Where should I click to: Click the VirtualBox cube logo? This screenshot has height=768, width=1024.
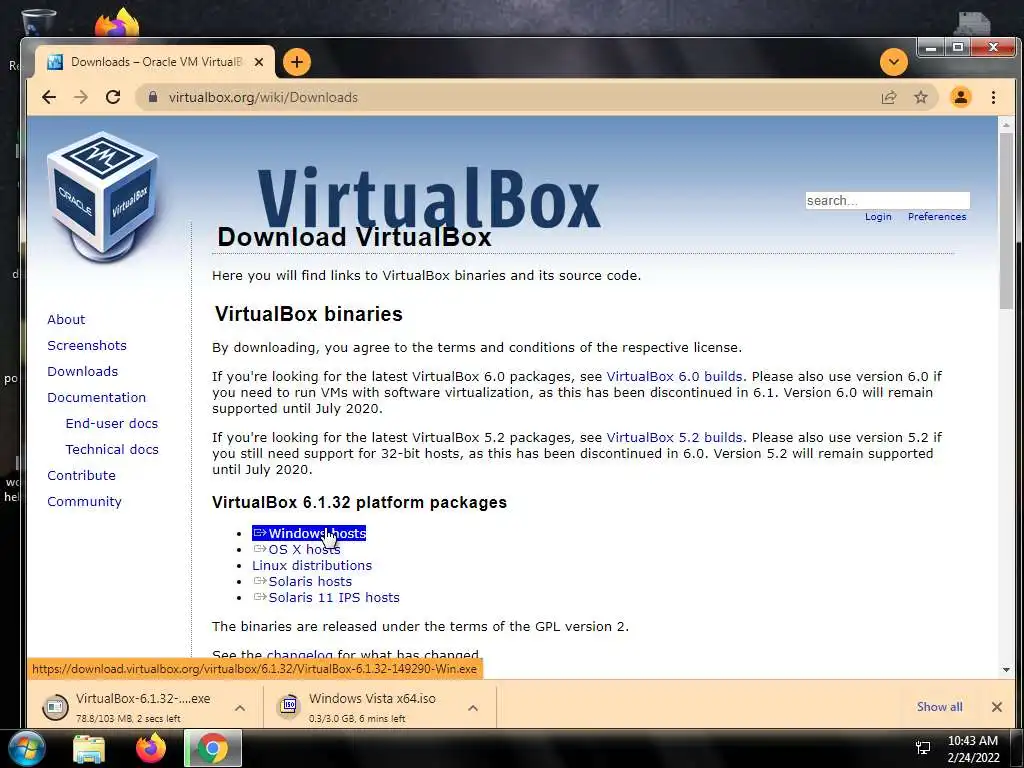pyautogui.click(x=103, y=197)
